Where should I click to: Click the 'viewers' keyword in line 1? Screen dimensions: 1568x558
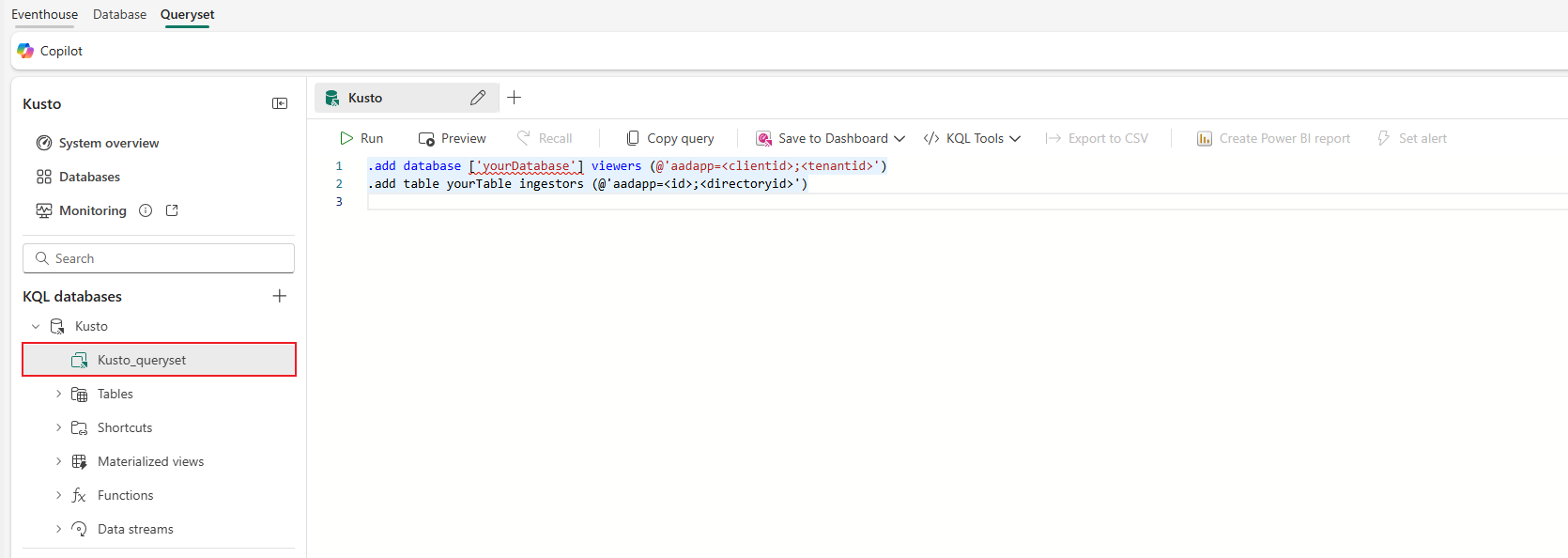[616, 165]
